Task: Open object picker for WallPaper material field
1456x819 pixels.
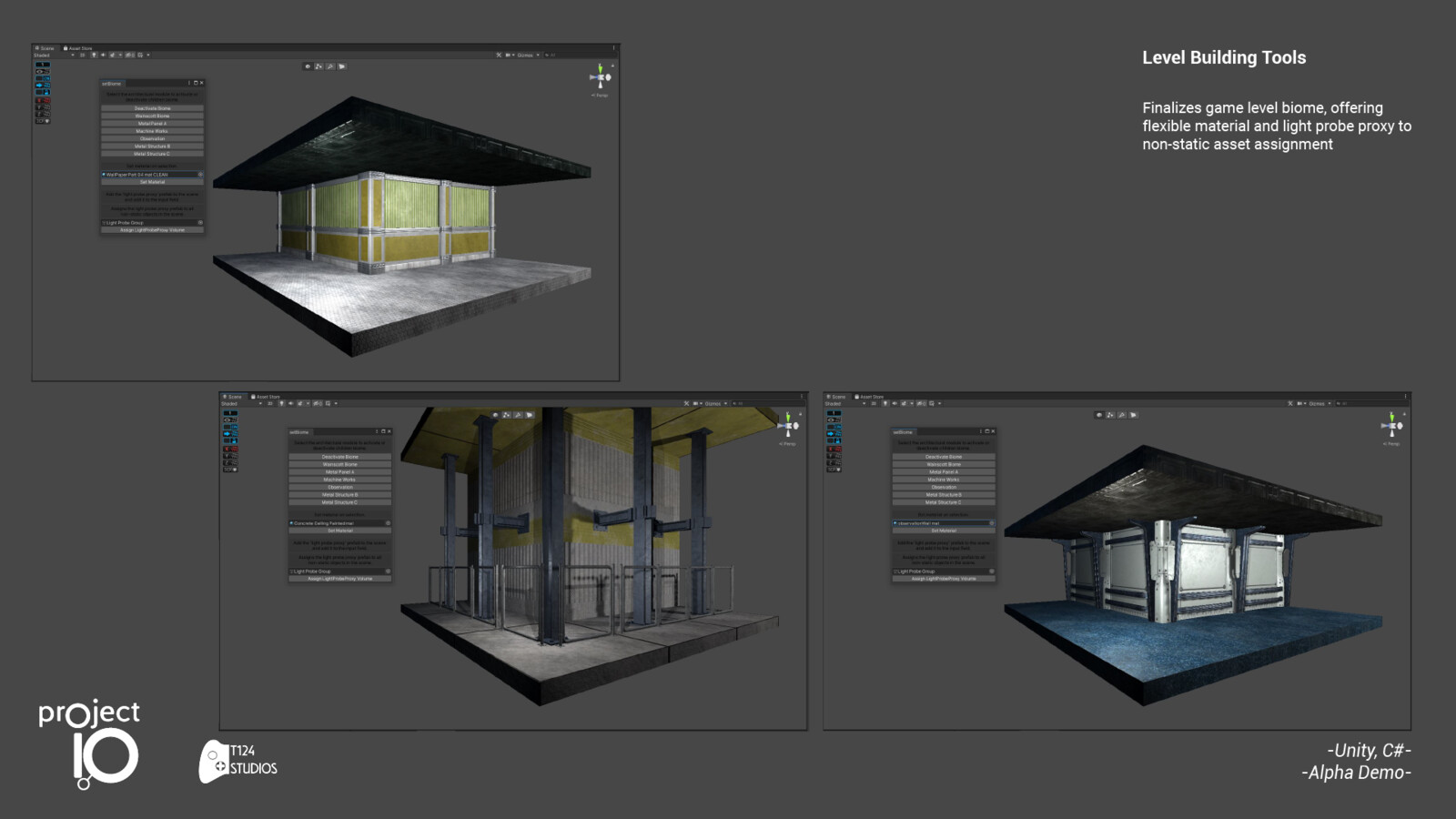Action: click(x=200, y=175)
